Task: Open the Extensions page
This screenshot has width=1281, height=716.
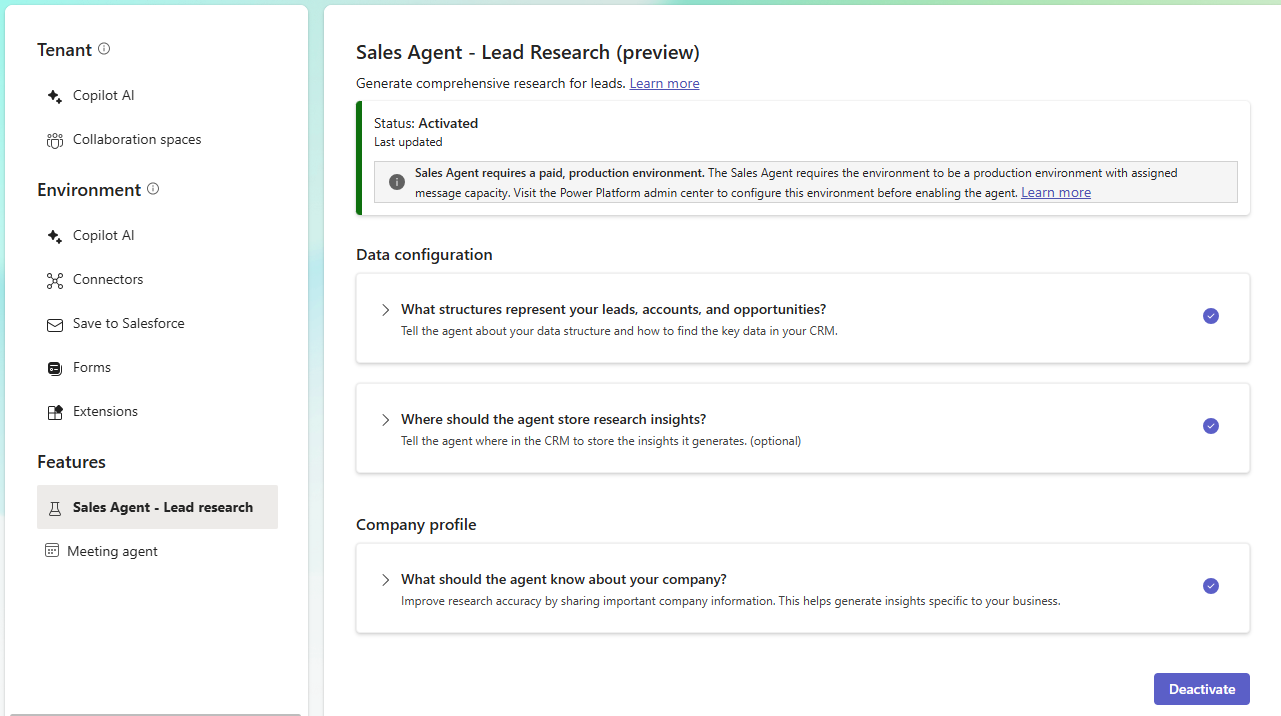Action: (105, 412)
